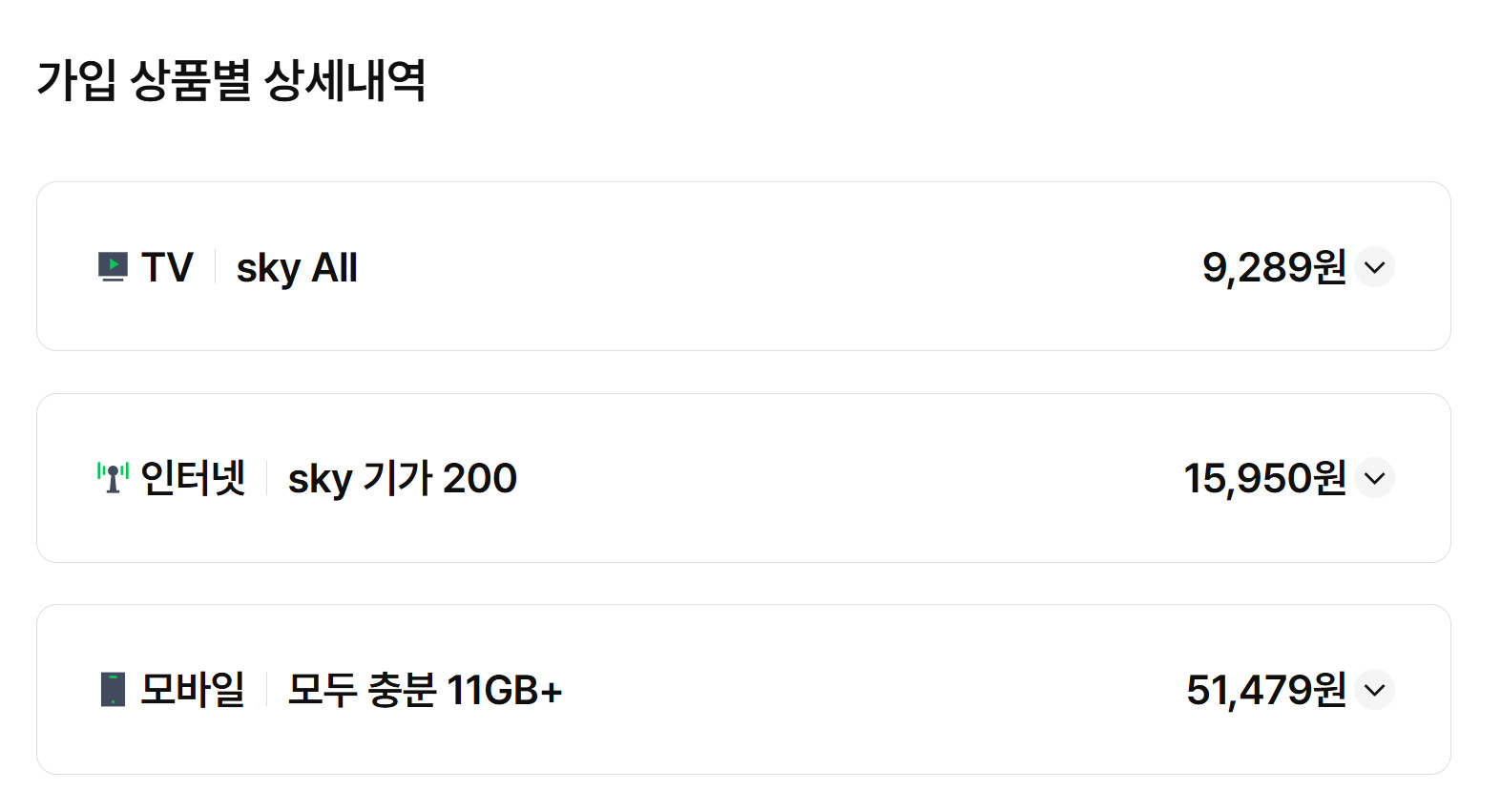Click the TV screen icon
The image size is (1501, 812).
coord(113,267)
